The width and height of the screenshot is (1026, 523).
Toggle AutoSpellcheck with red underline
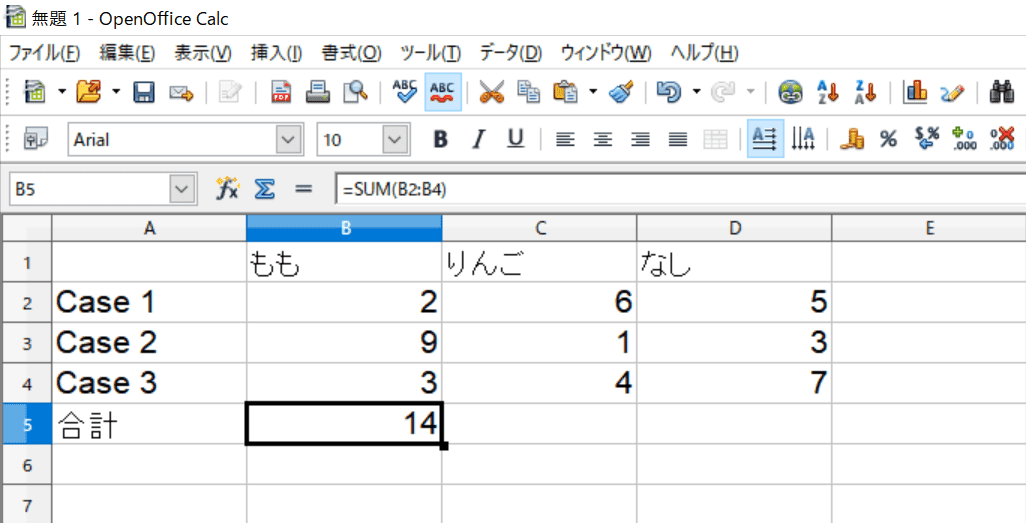[442, 92]
